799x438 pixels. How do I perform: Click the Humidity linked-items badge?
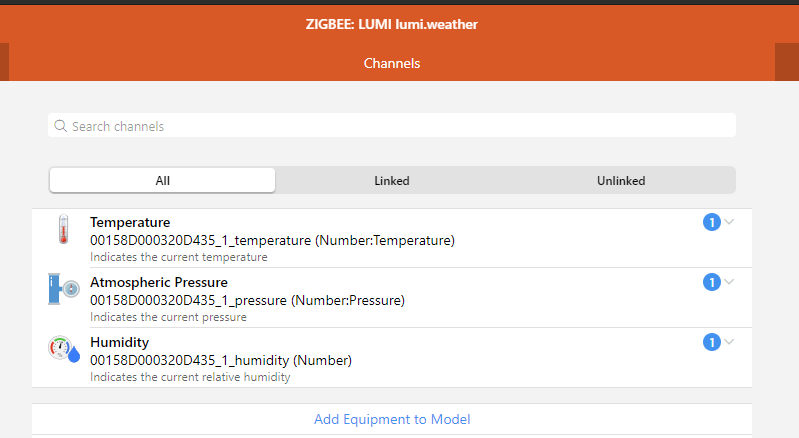tap(712, 342)
